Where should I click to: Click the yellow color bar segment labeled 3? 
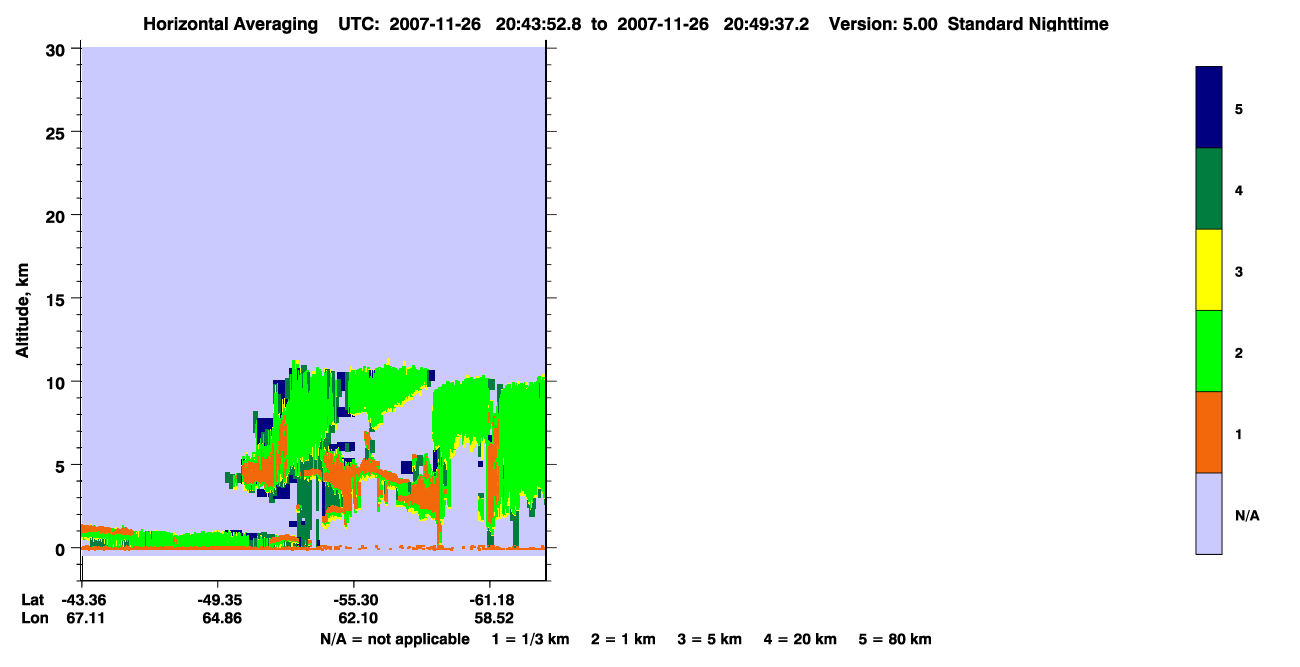click(1209, 270)
